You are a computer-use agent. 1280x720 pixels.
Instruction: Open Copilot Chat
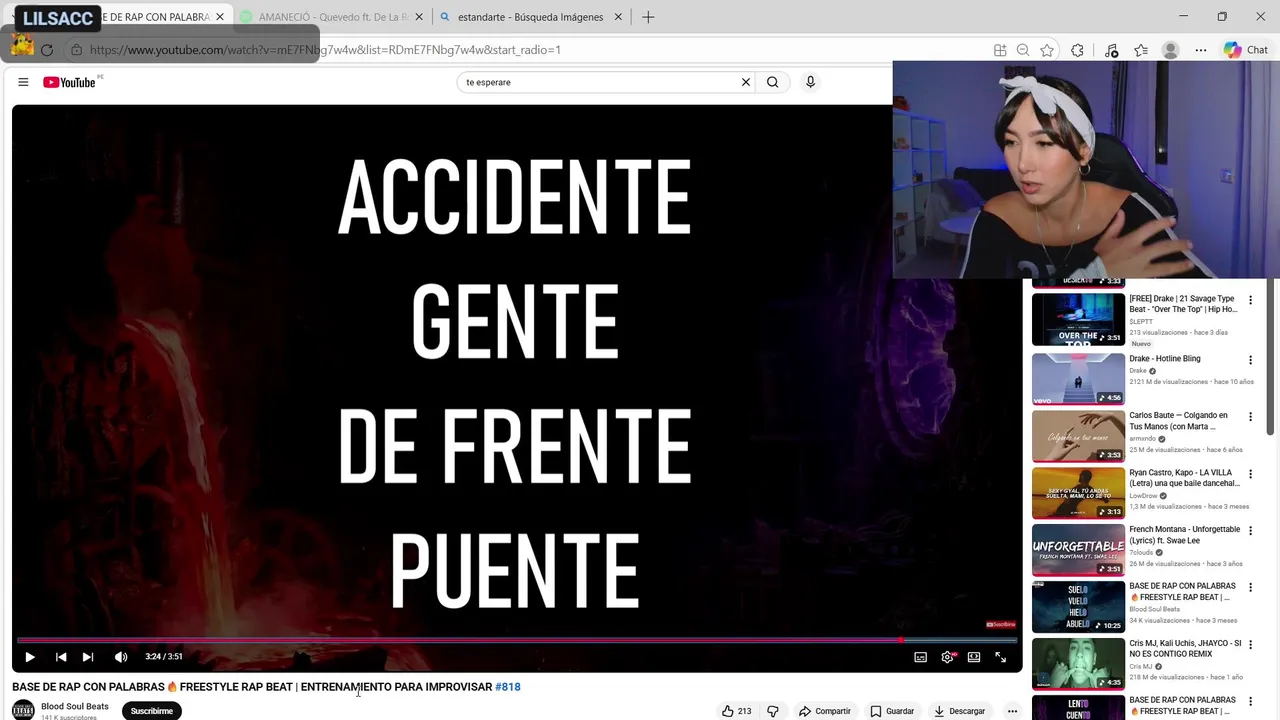click(1246, 50)
